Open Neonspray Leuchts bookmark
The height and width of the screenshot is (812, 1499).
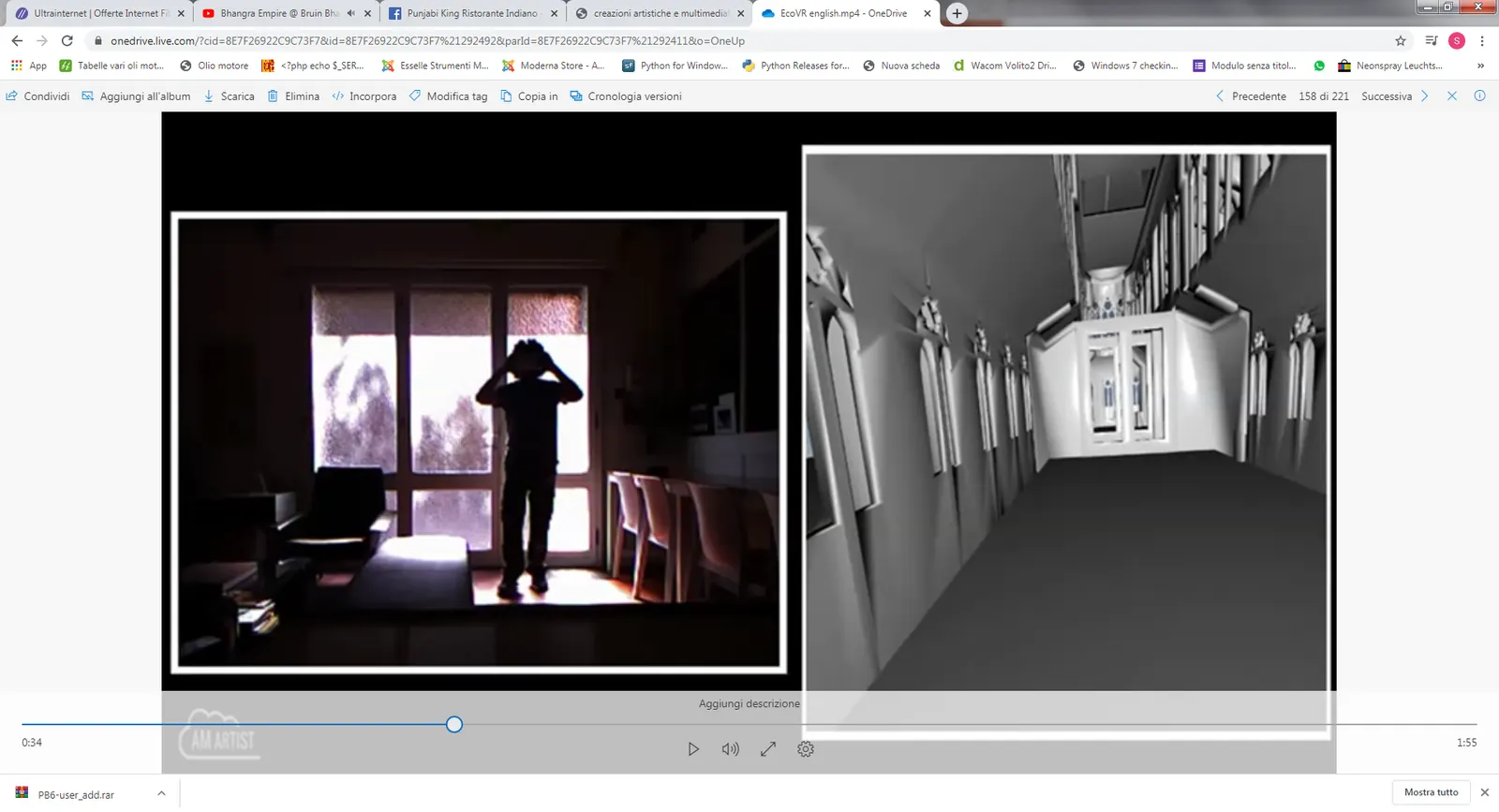(1390, 66)
